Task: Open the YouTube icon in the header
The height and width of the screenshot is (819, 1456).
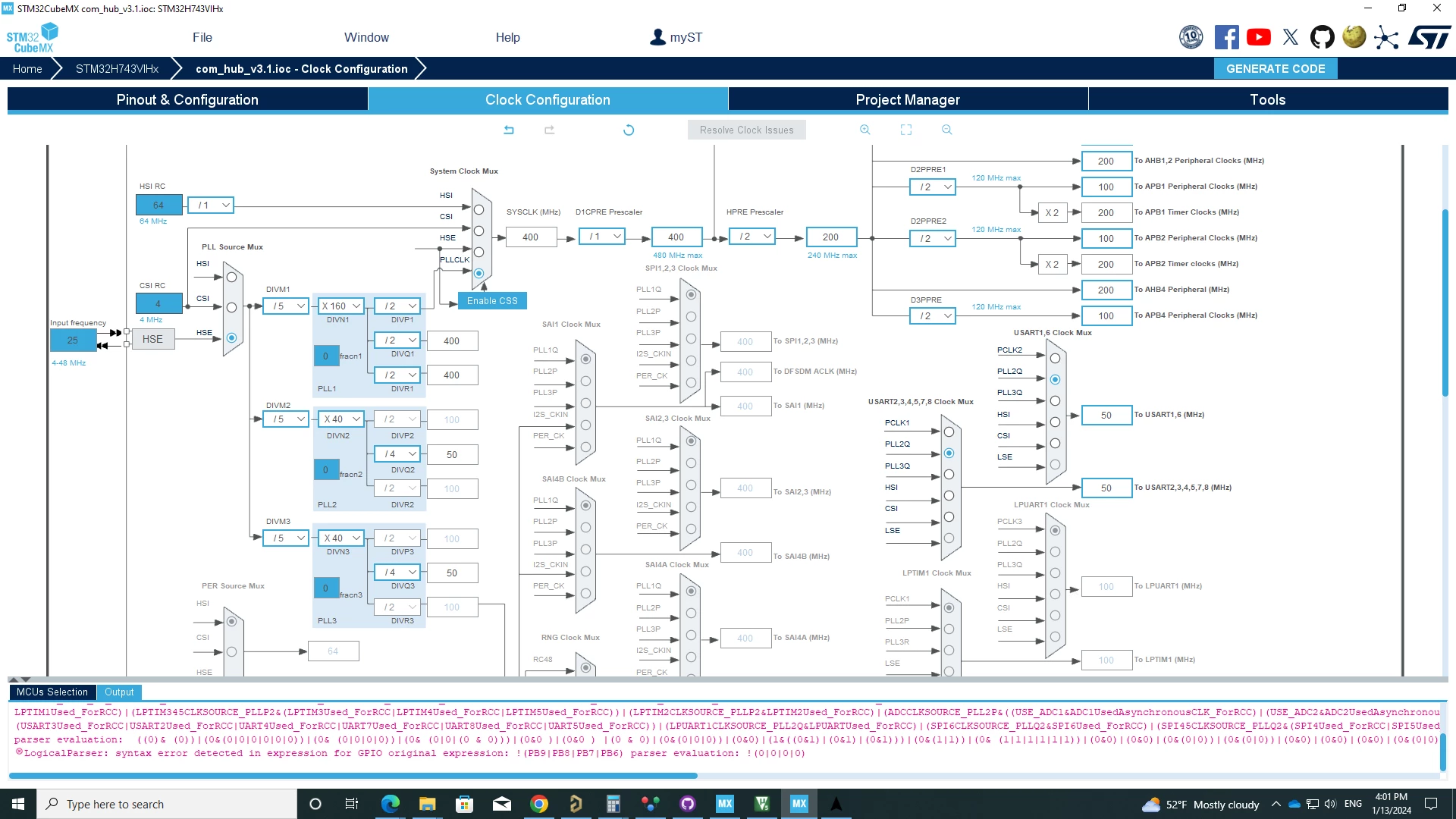Action: (x=1259, y=37)
